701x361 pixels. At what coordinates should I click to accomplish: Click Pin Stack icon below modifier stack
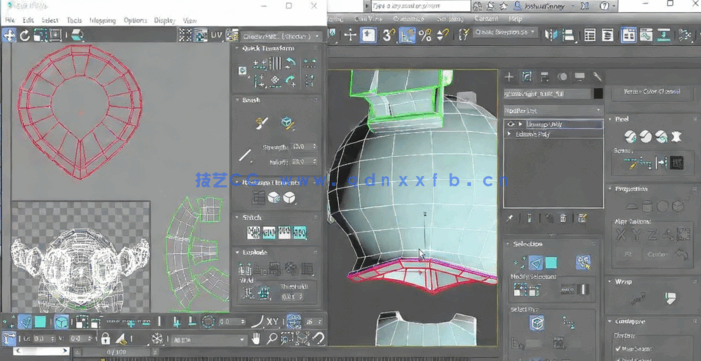pos(509,218)
